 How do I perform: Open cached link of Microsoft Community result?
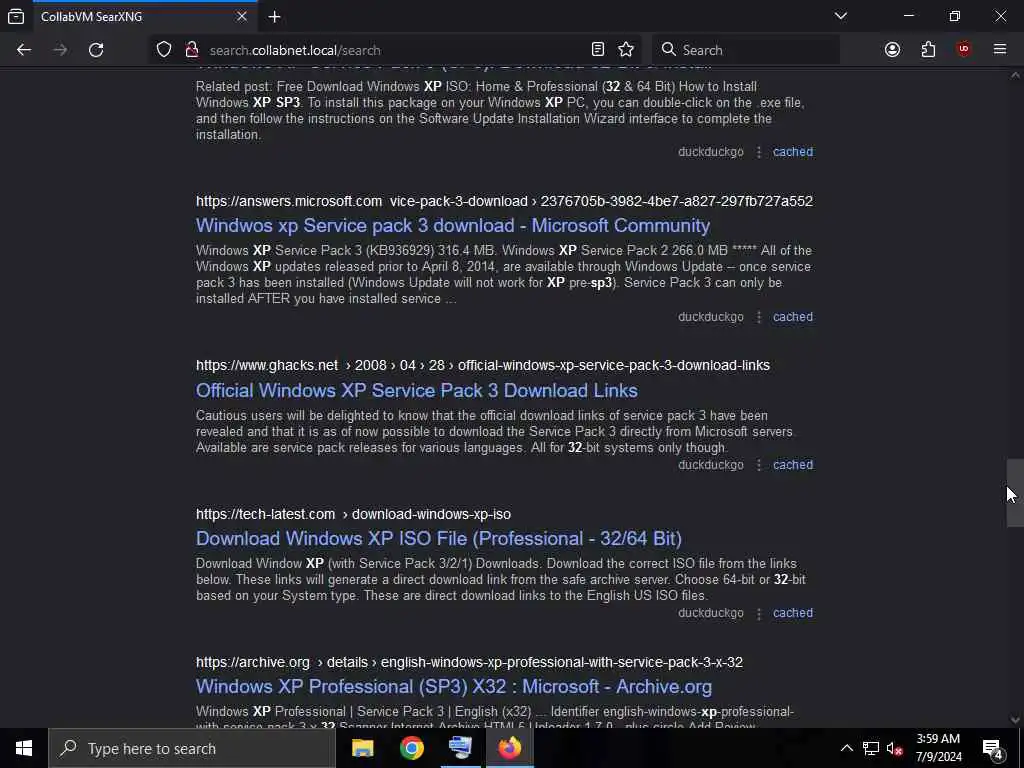coord(793,317)
